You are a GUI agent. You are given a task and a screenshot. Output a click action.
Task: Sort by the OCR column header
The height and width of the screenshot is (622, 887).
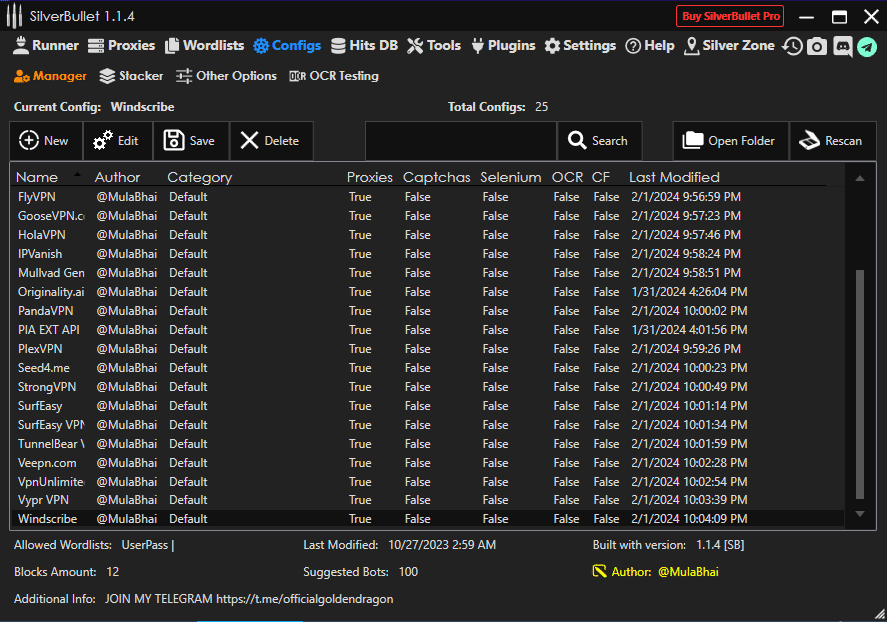567,177
